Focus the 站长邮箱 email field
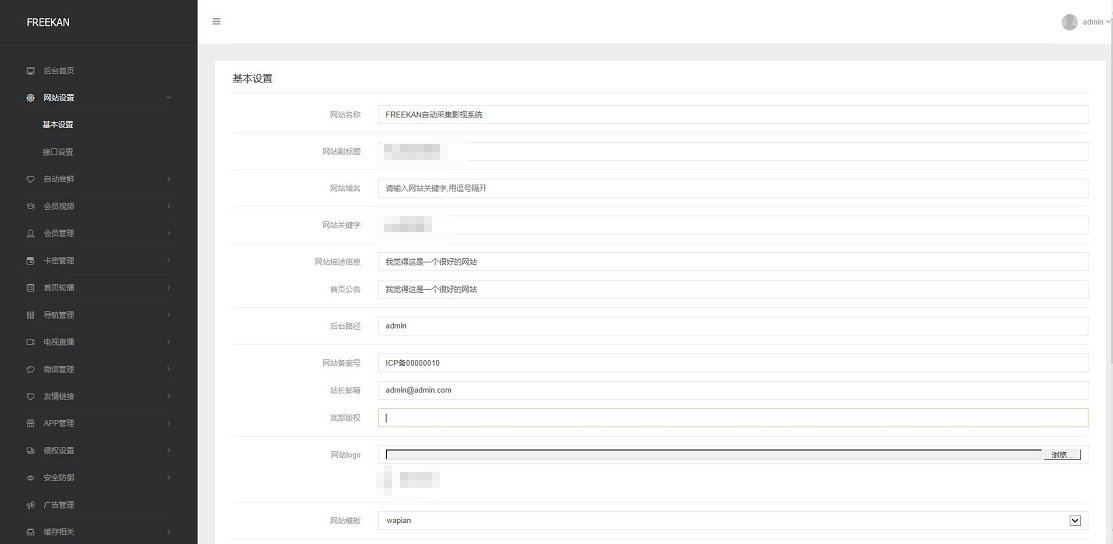 [x=732, y=390]
